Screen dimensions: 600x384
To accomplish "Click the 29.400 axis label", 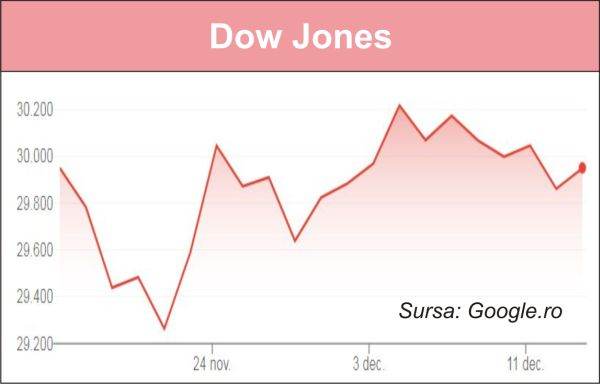I will (35, 297).
